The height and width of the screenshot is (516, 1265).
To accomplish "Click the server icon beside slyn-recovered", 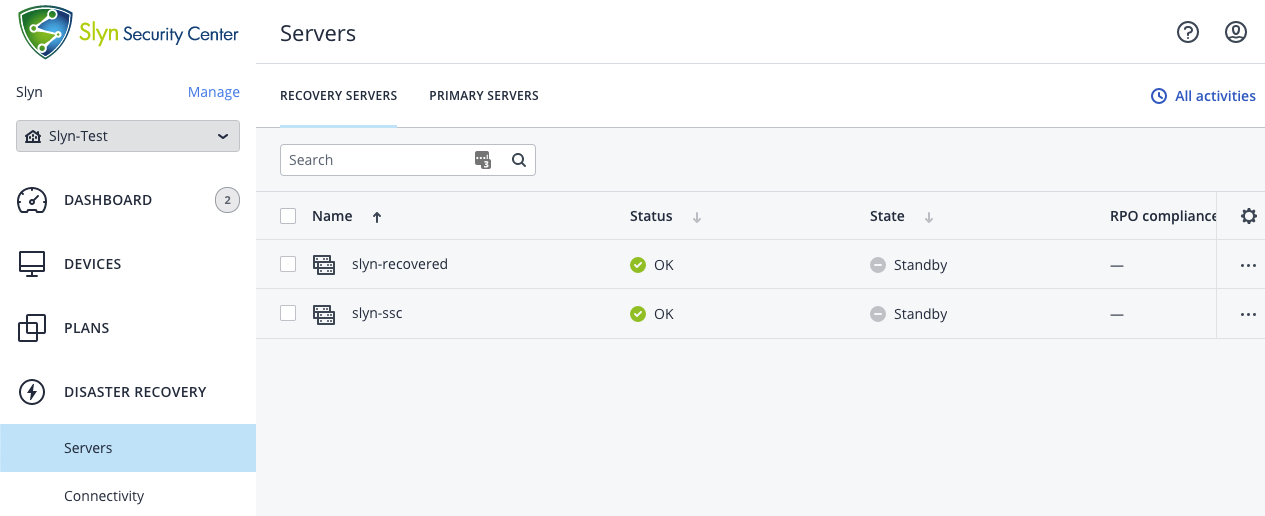I will tap(324, 265).
